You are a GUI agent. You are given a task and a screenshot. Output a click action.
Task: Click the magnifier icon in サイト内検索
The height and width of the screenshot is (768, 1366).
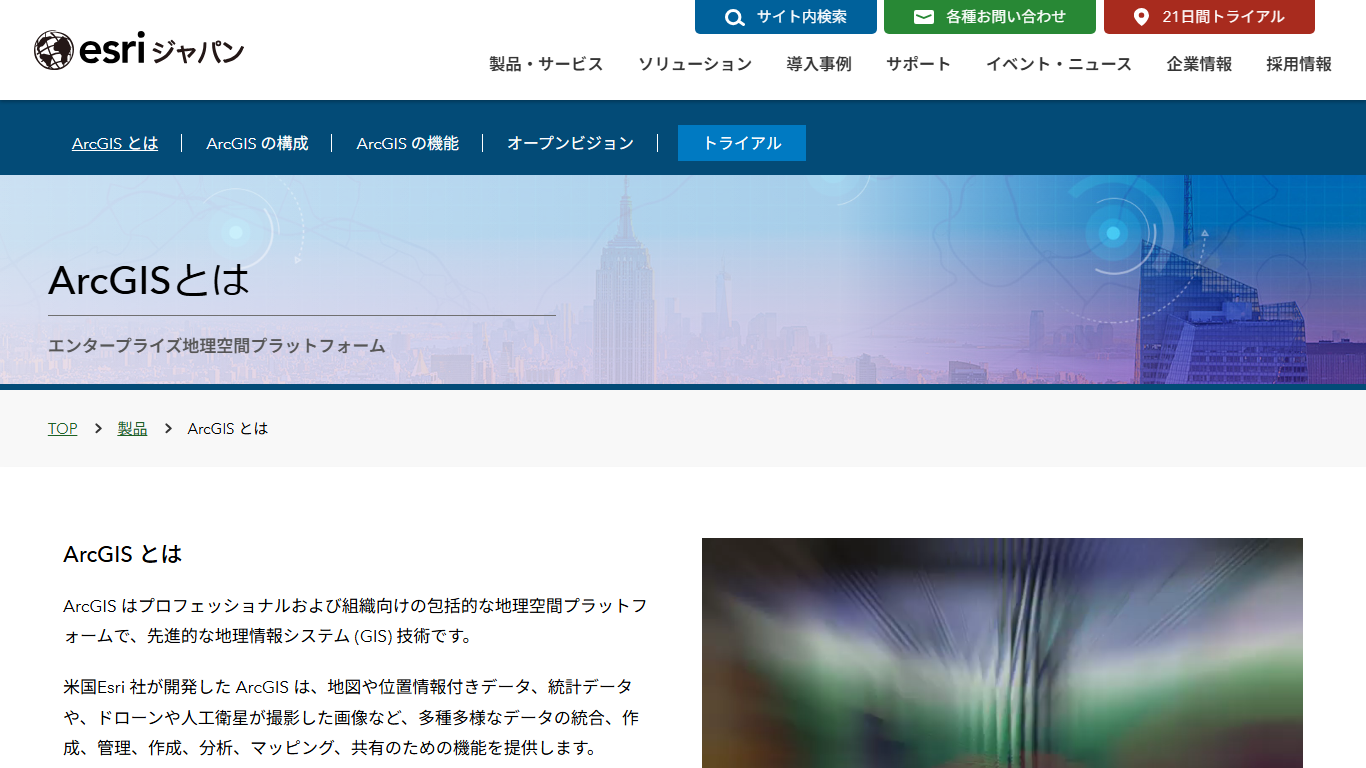coord(735,17)
